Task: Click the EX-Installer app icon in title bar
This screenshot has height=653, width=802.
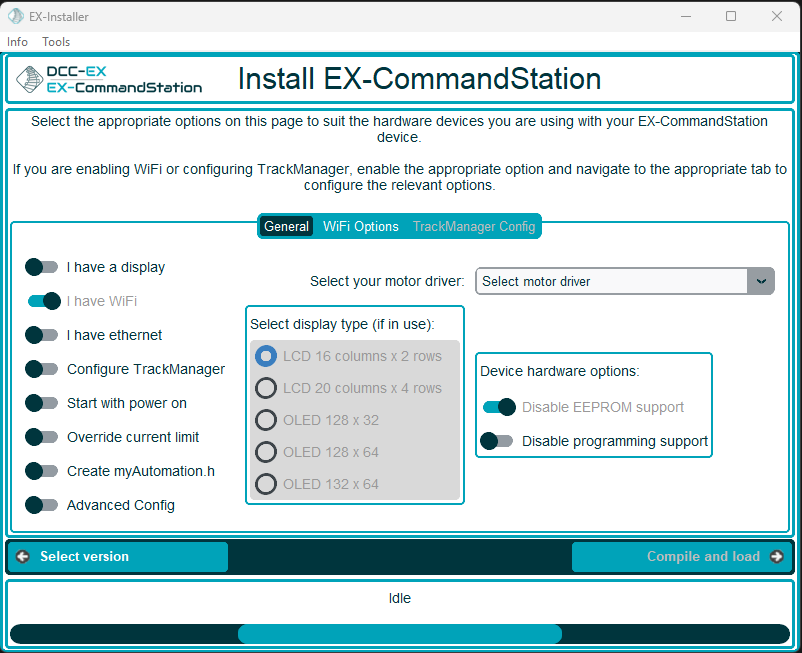Action: (x=15, y=16)
